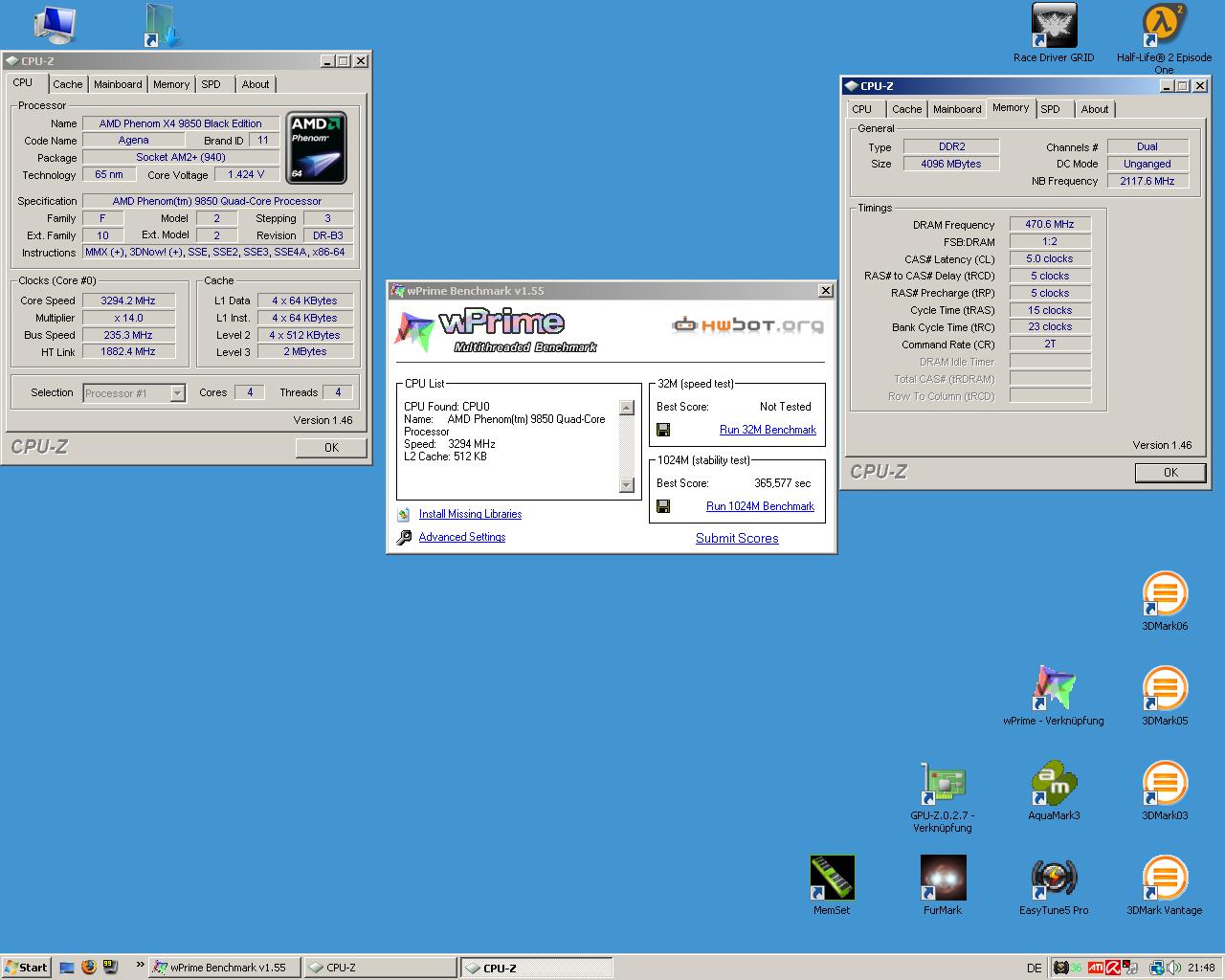Run the 32M Benchmark link
Screen dimensions: 1225x980
tap(768, 431)
